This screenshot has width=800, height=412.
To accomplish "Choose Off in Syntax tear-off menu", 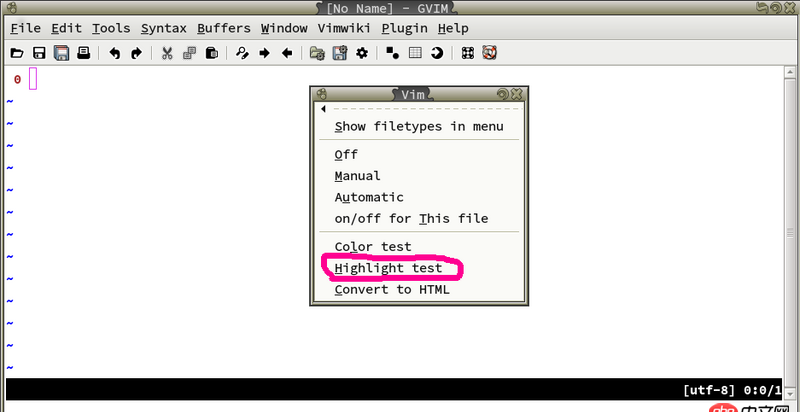I will [x=419, y=154].
